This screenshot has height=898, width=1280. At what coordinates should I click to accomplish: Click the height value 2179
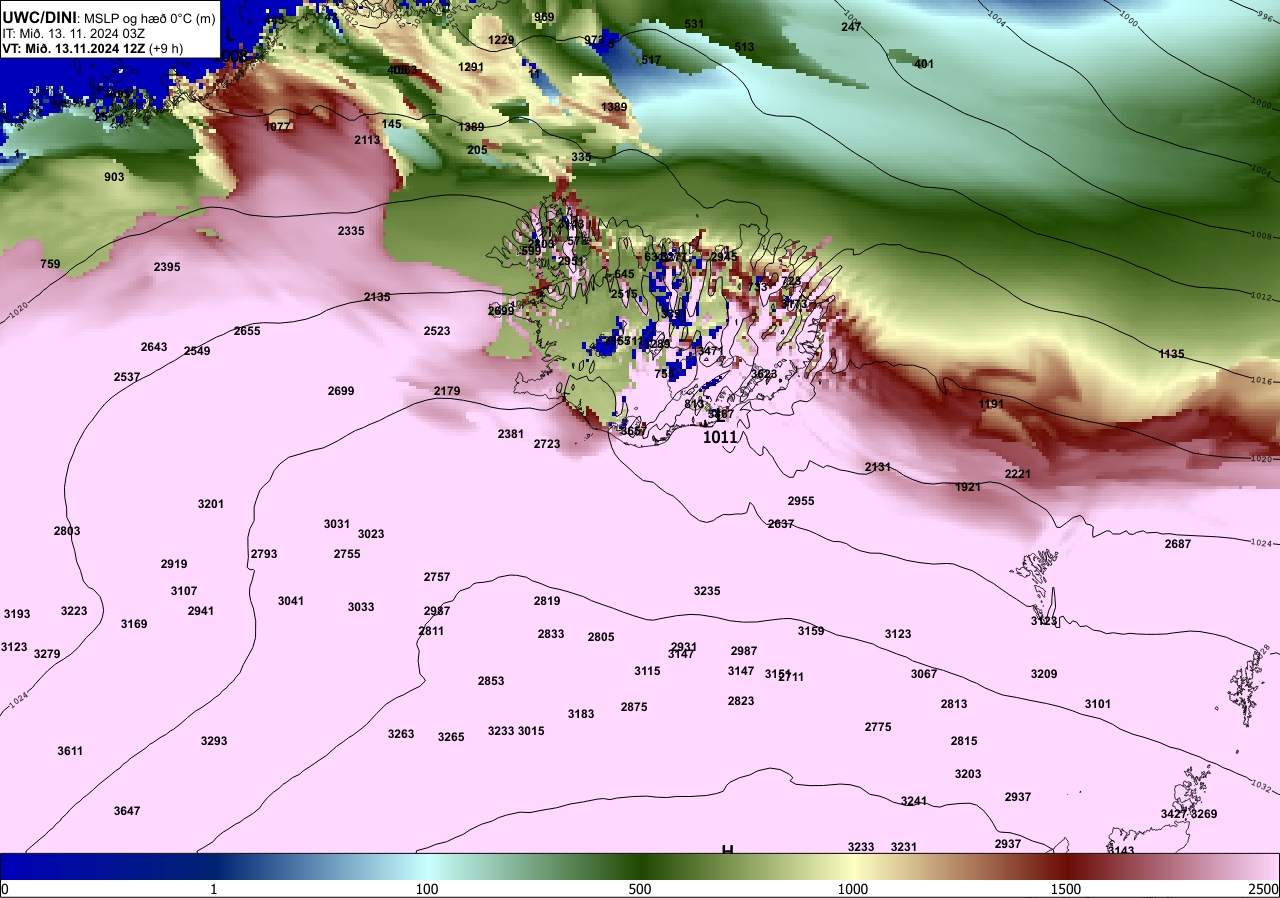coord(447,391)
